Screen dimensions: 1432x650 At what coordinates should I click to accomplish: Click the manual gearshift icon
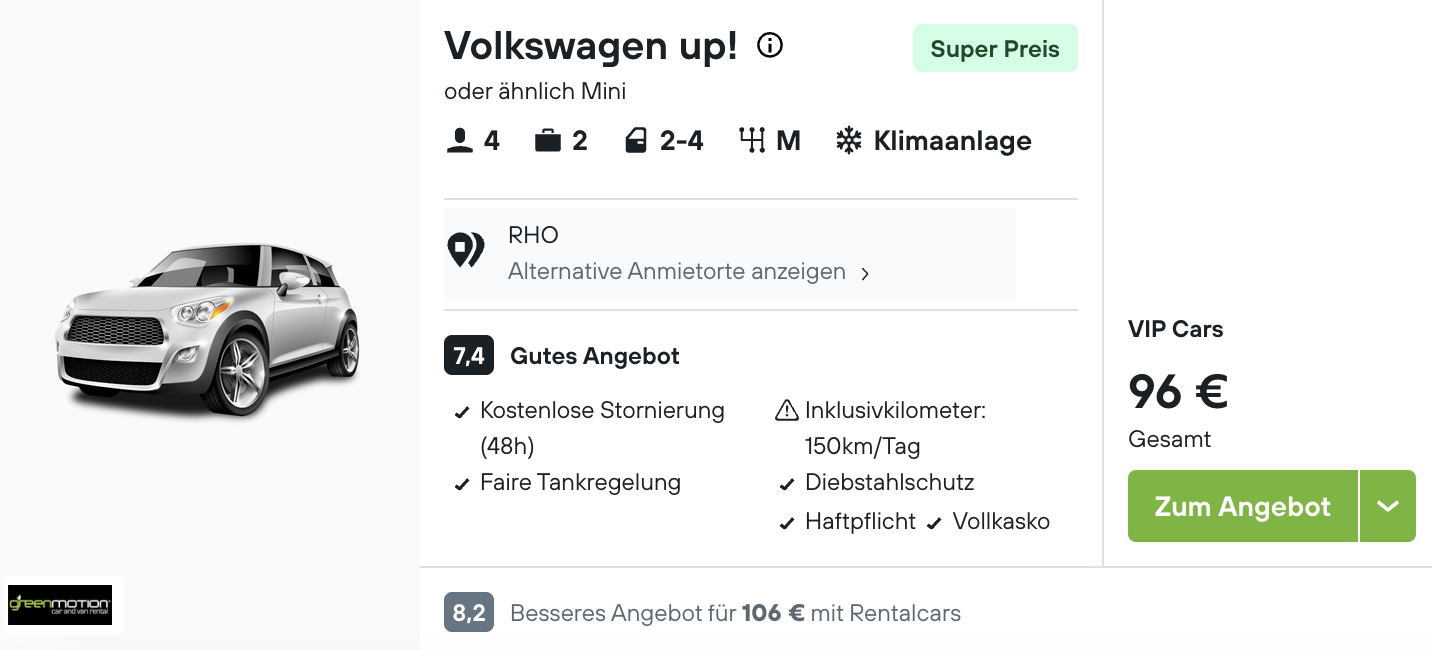click(x=752, y=141)
